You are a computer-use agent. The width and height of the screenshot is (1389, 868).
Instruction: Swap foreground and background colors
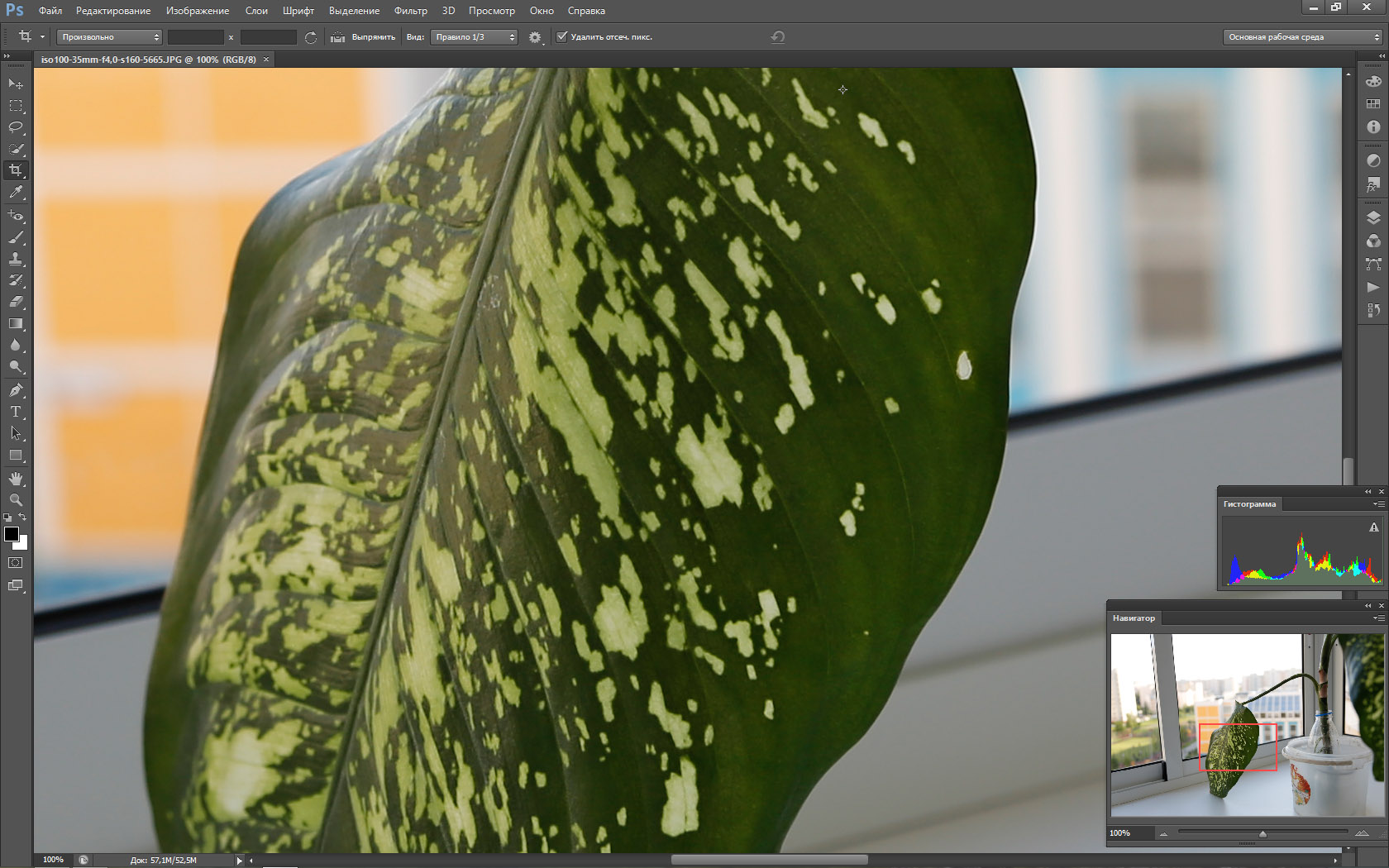click(x=23, y=517)
